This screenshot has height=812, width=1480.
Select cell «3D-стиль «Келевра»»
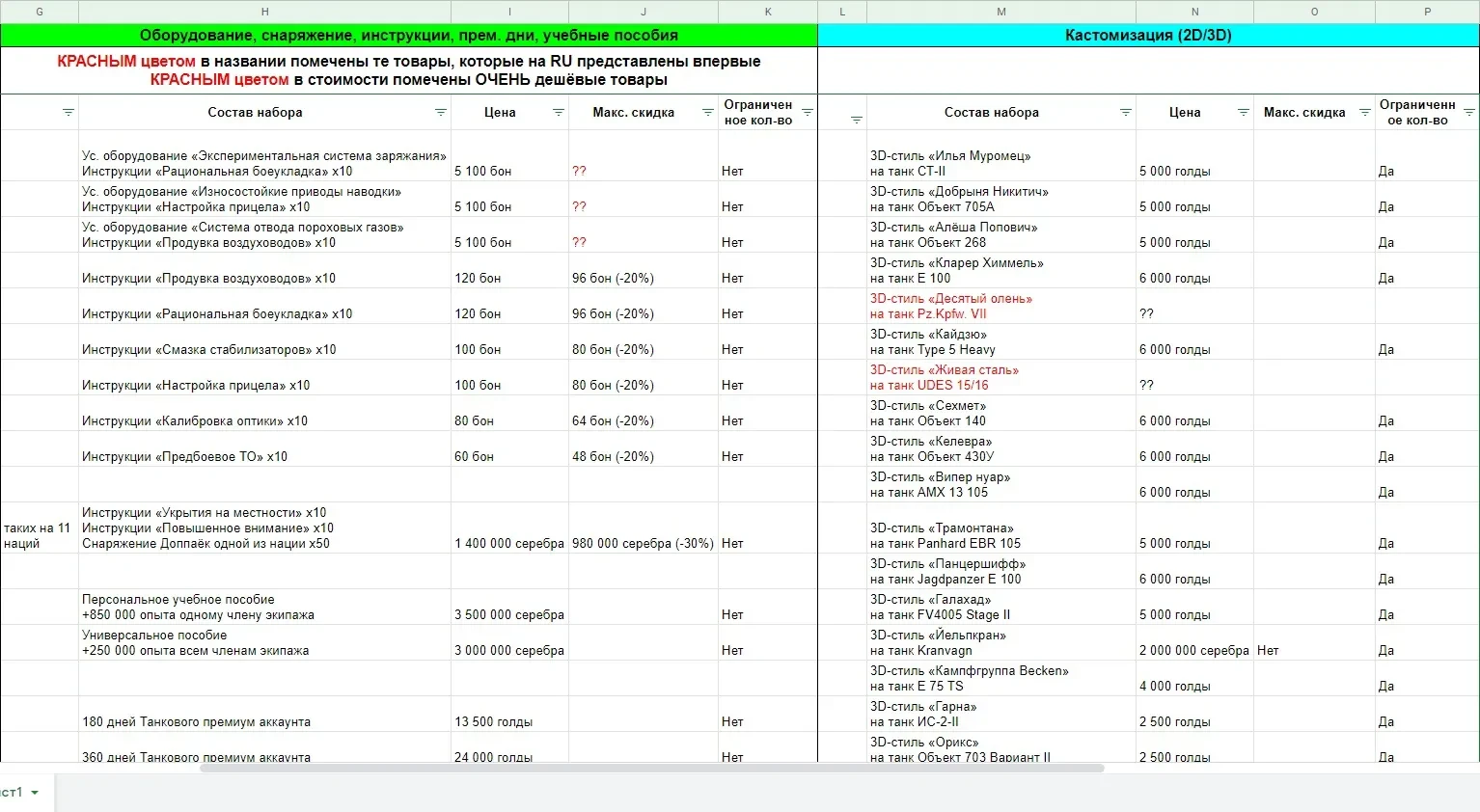(1001, 449)
